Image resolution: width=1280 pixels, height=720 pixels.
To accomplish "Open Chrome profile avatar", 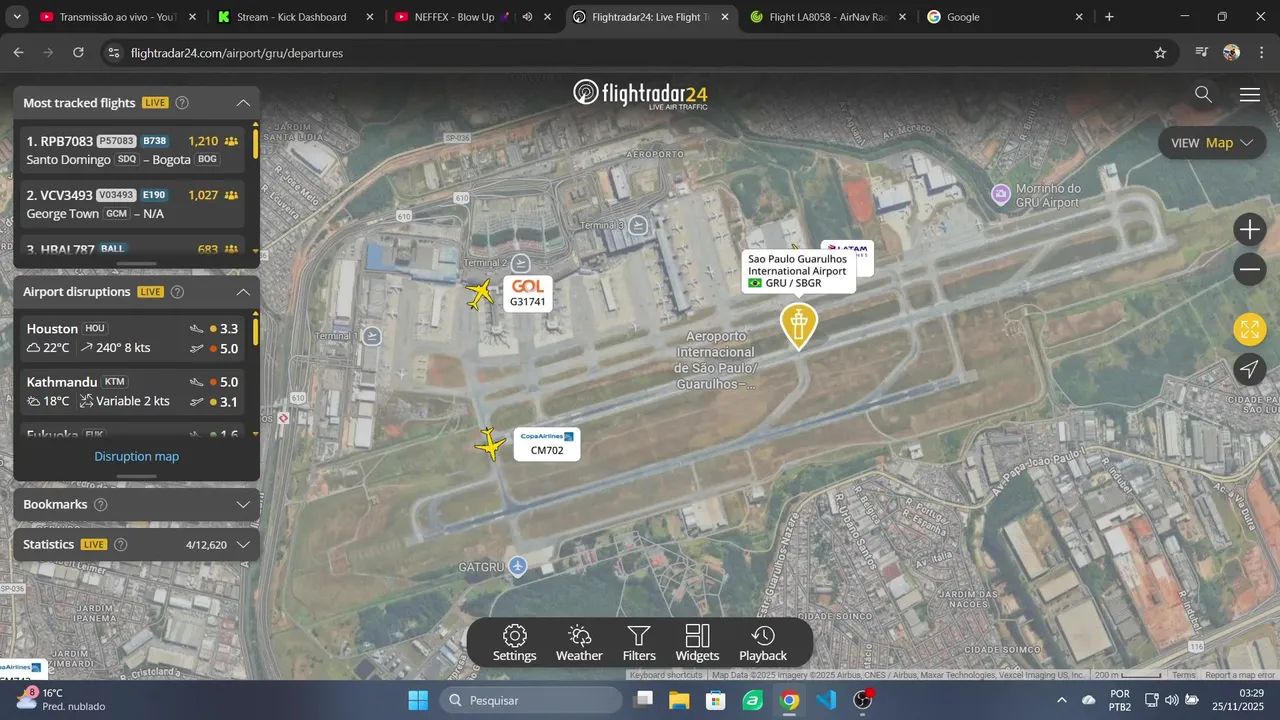I will (1231, 53).
